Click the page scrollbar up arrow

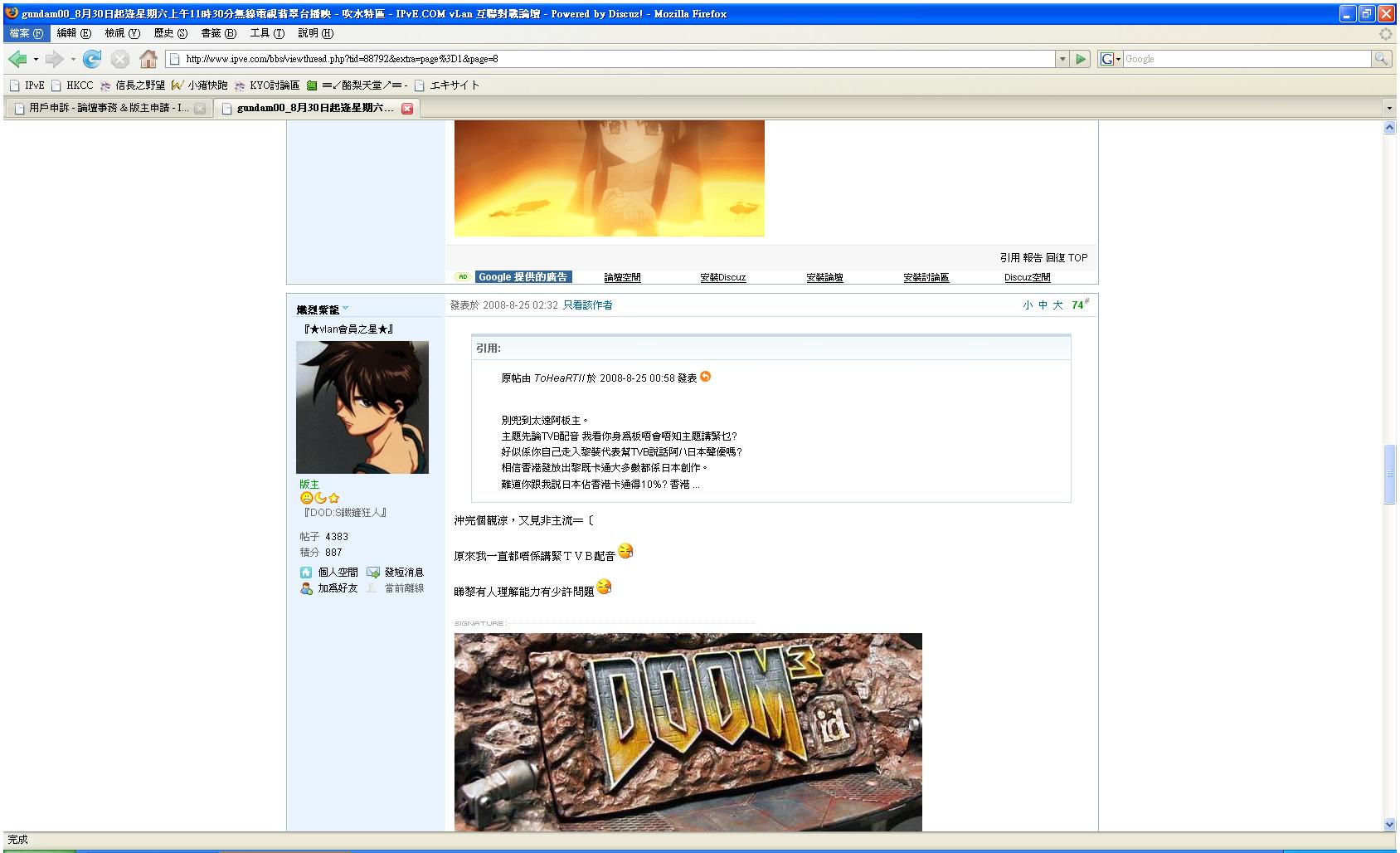1389,128
